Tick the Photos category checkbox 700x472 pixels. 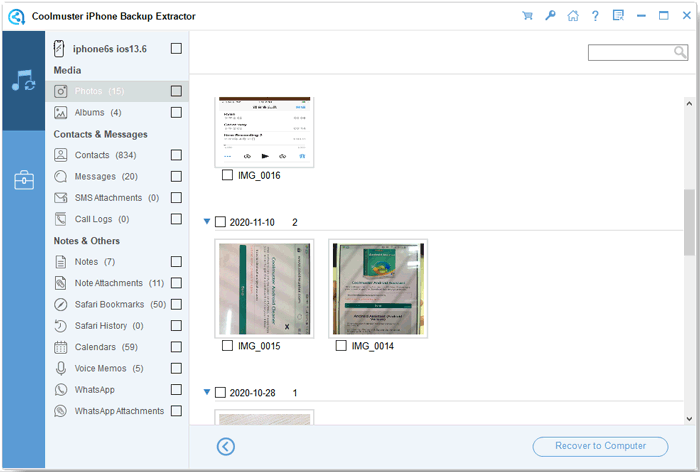coord(176,91)
